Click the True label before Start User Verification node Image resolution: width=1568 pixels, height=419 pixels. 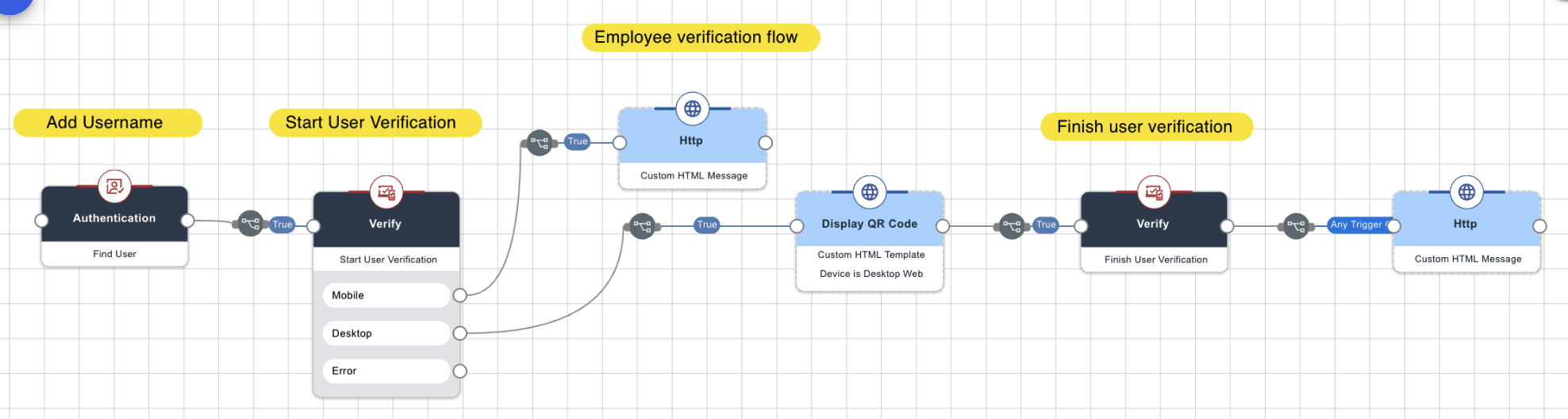282,225
